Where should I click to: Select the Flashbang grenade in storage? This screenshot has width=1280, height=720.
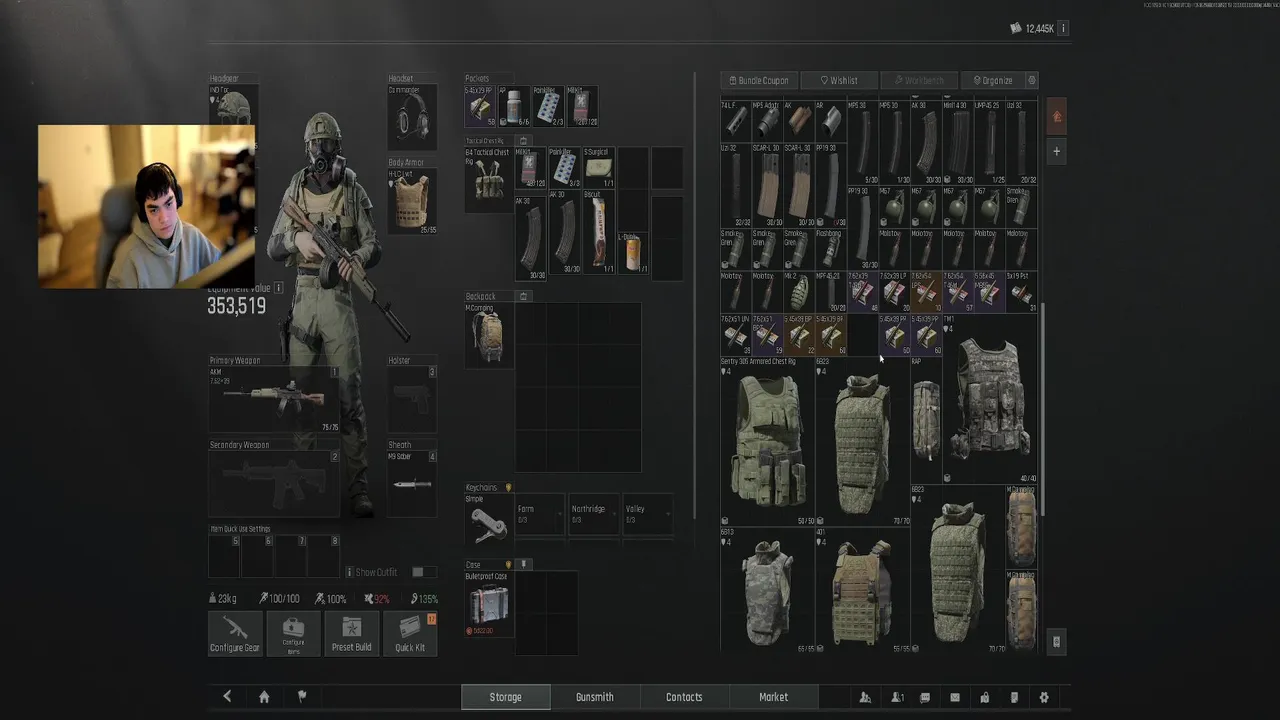pos(829,248)
